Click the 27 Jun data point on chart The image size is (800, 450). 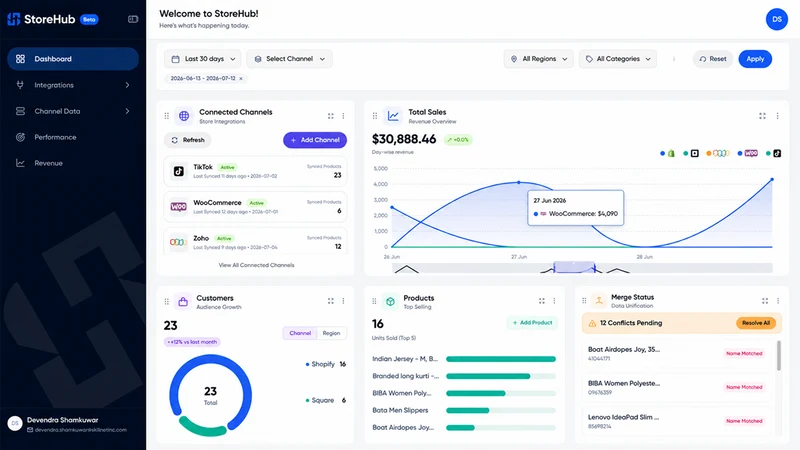tap(519, 182)
